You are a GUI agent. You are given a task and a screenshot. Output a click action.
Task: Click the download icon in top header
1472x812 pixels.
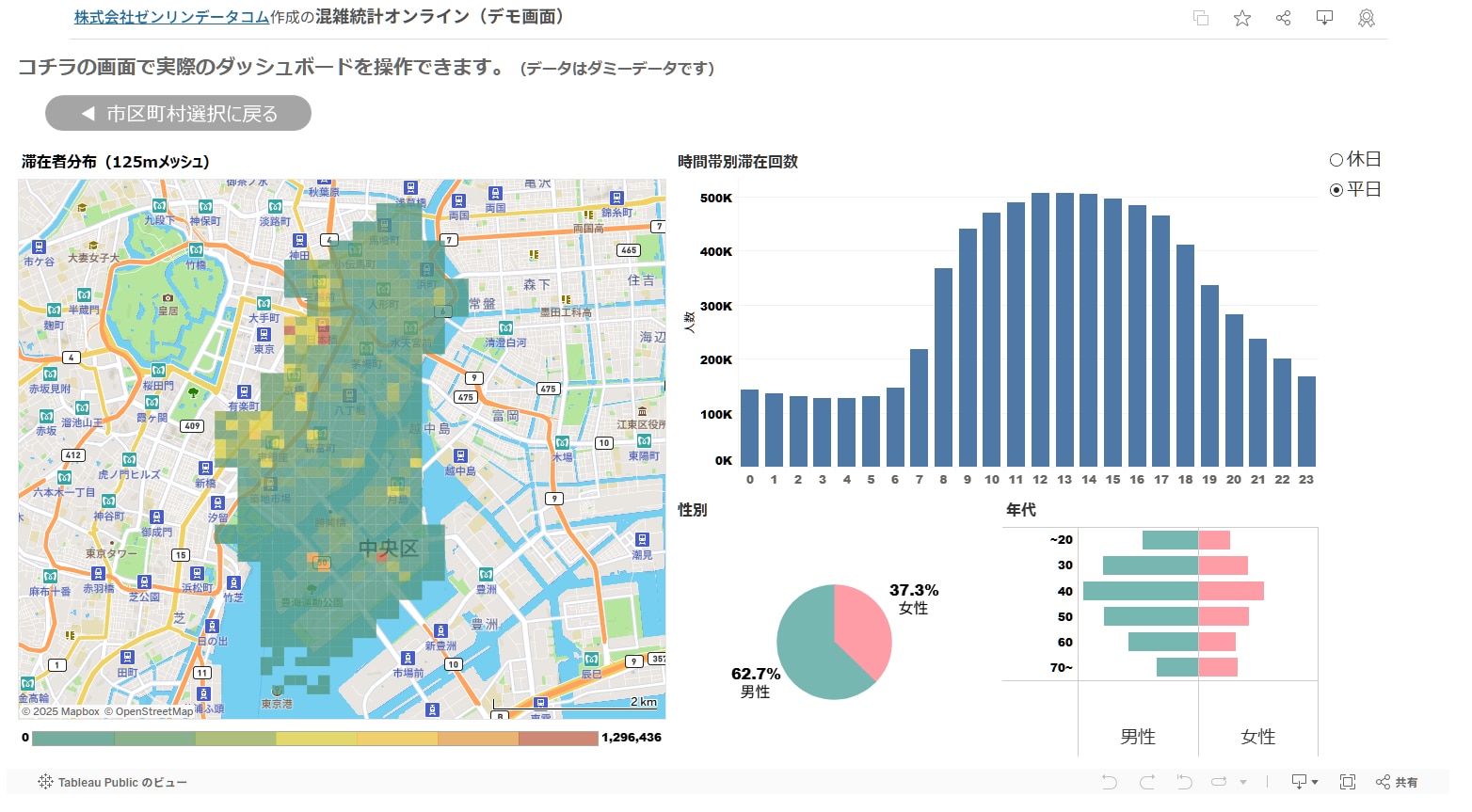(1324, 18)
